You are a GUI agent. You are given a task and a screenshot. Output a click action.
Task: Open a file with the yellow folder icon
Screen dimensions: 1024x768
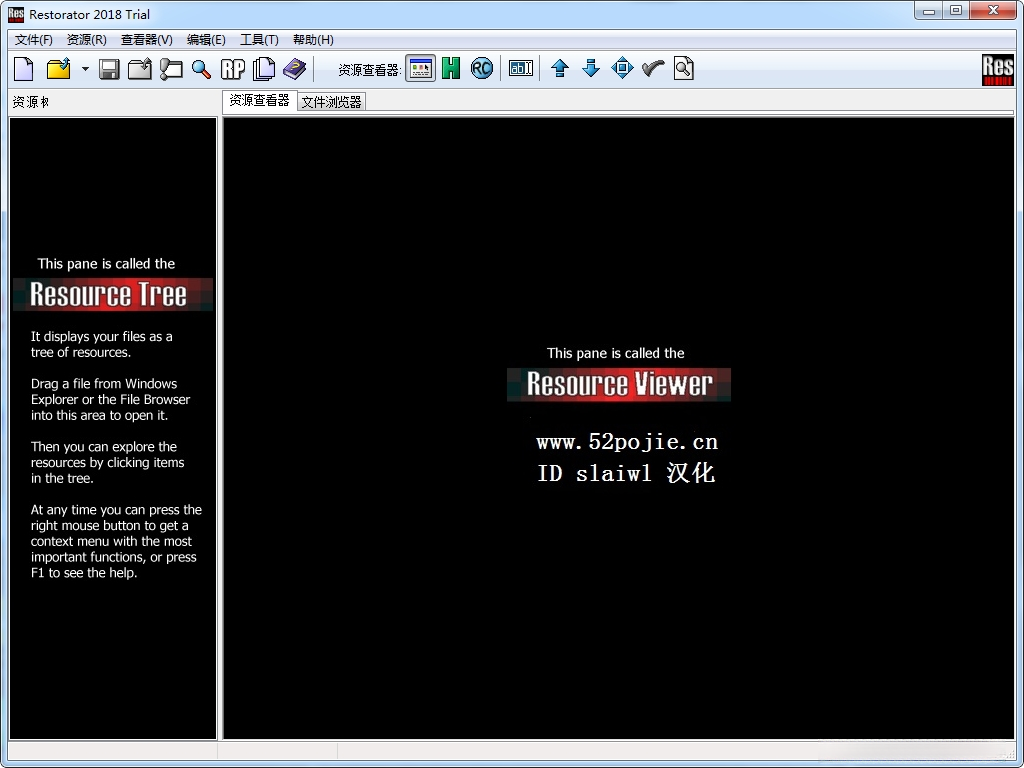coord(59,69)
